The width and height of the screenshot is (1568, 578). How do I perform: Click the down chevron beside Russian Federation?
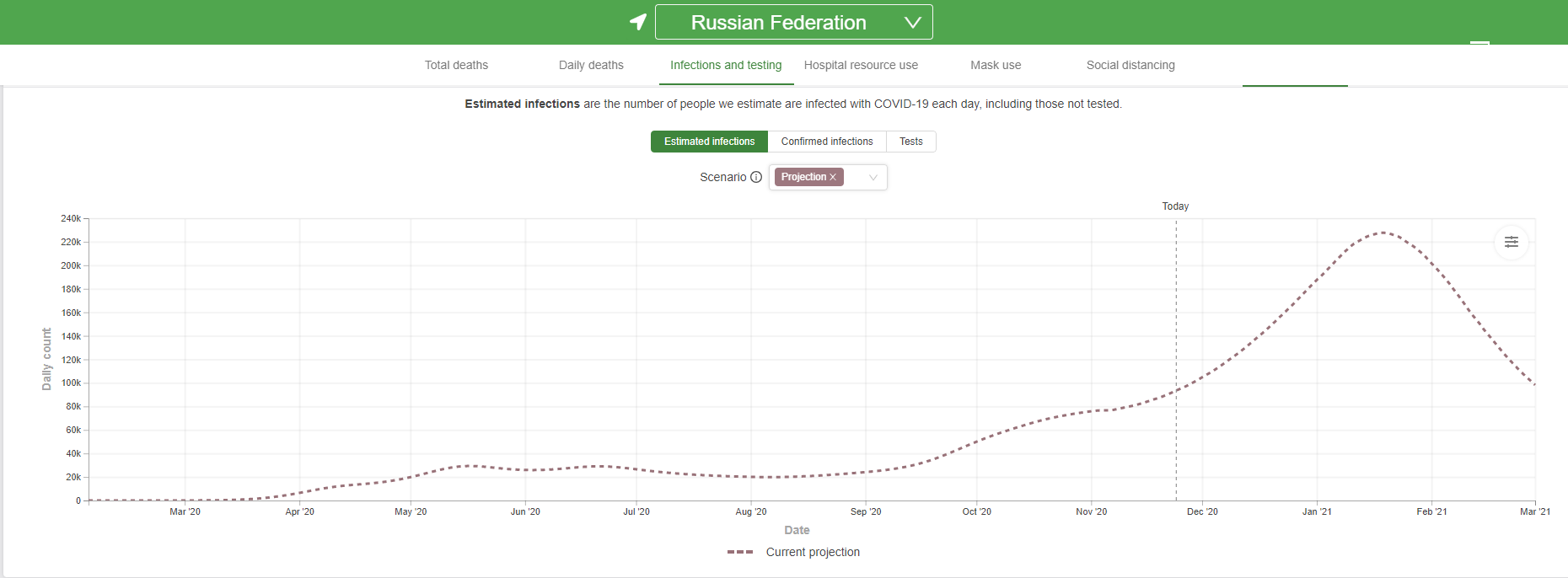(912, 23)
